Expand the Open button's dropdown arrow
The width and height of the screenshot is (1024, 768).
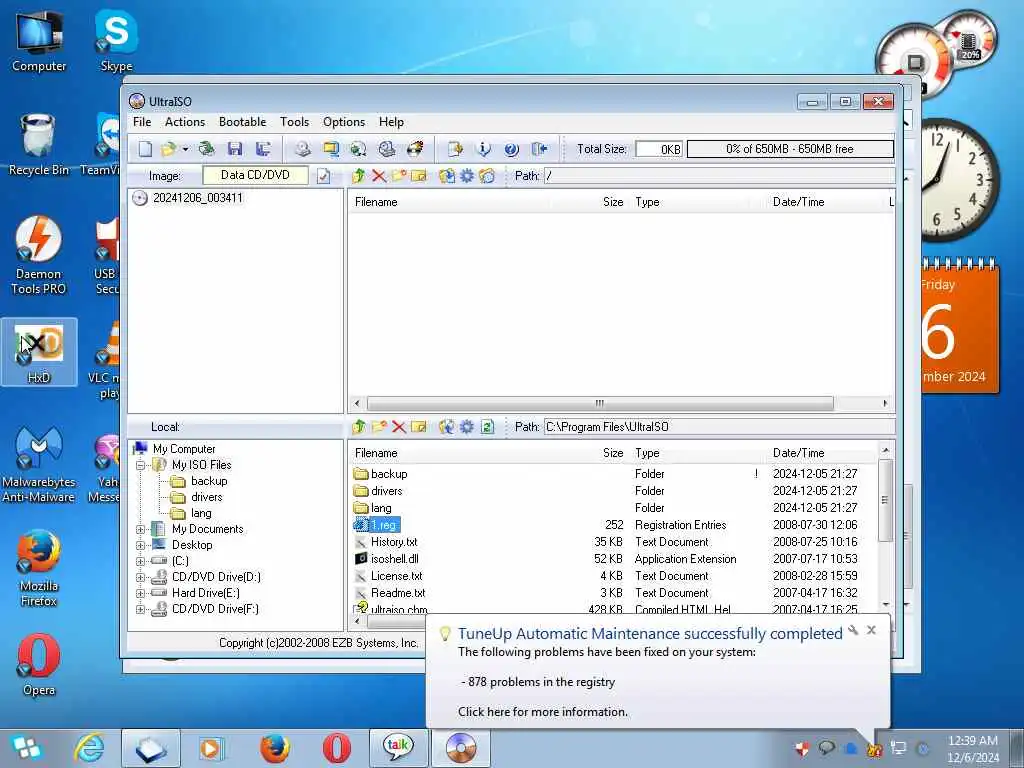click(185, 150)
